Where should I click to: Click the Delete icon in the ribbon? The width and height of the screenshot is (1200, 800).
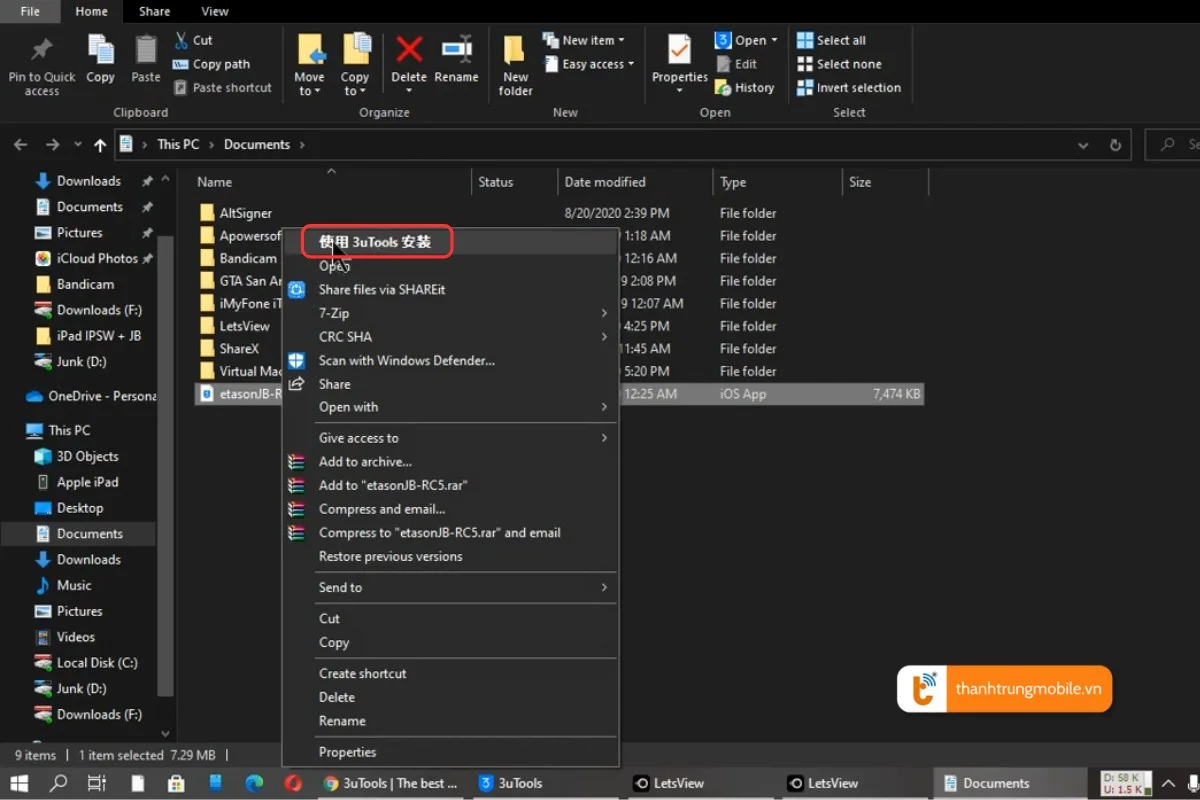408,50
